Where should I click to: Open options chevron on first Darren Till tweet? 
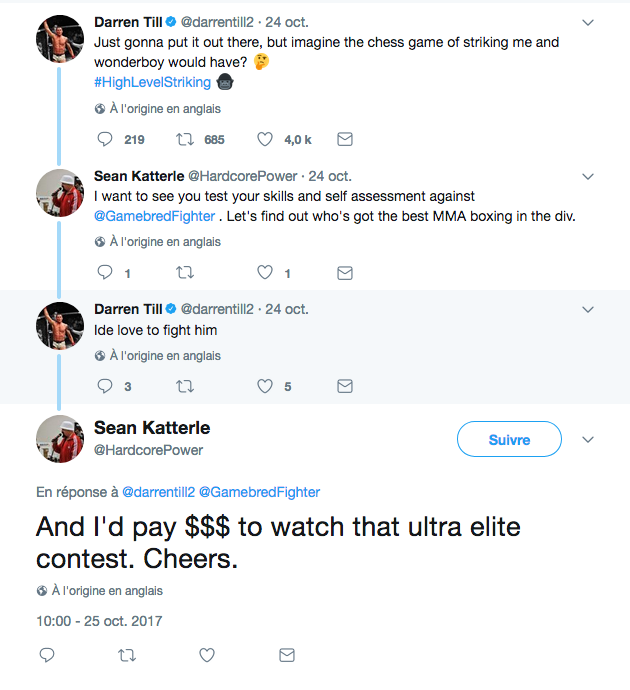click(x=588, y=22)
